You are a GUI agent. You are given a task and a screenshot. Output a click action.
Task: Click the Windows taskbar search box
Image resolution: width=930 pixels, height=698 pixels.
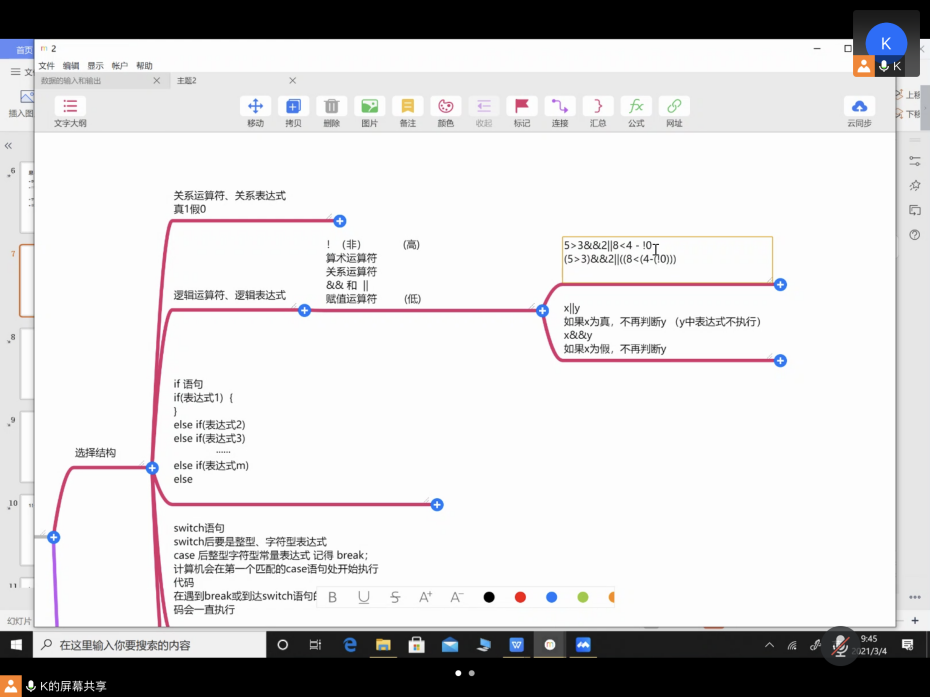pyautogui.click(x=150, y=645)
